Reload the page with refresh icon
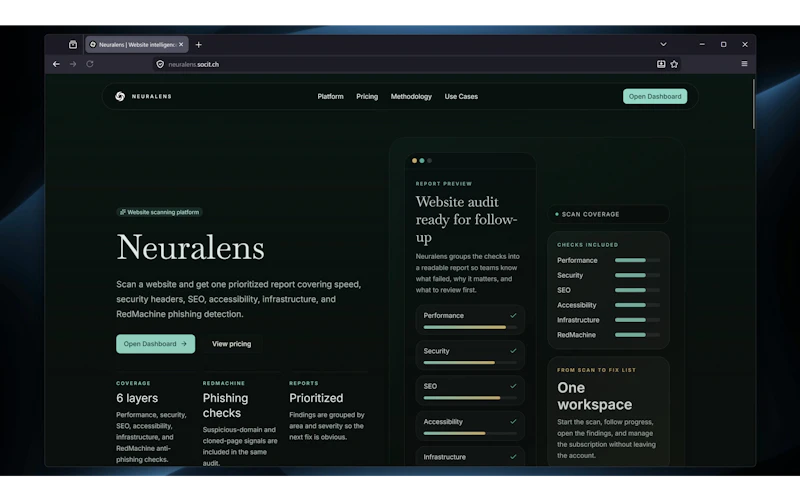Screen dimensions: 800x500 coord(90,64)
